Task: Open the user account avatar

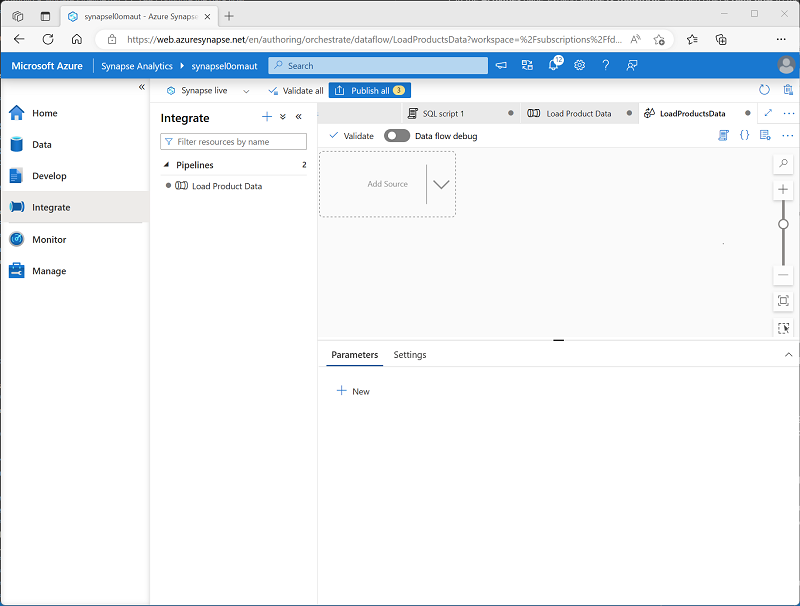Action: [x=786, y=65]
